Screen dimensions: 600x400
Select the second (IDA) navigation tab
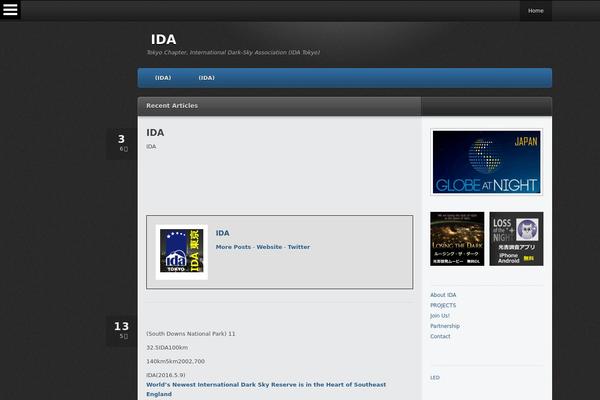point(207,78)
